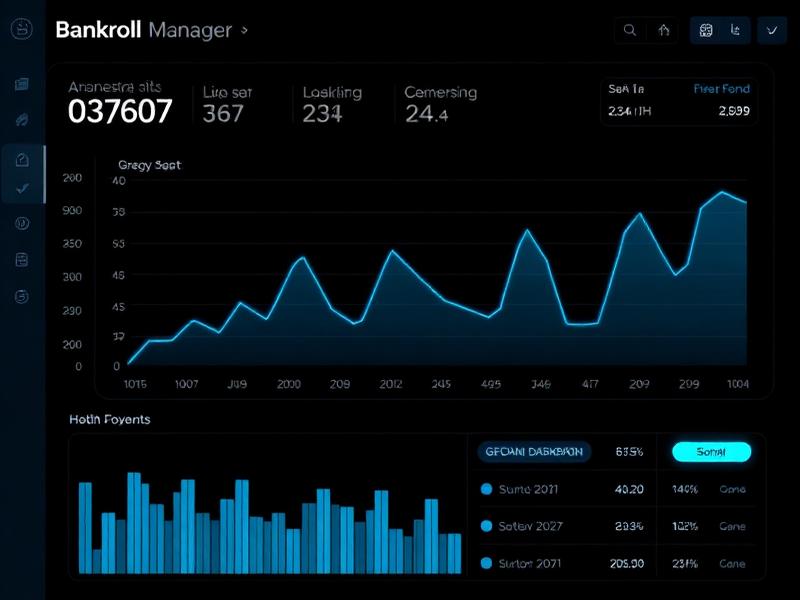Viewport: 800px width, 600px height.
Task: Click the circular B logo in the sidebar
Action: [x=21, y=29]
